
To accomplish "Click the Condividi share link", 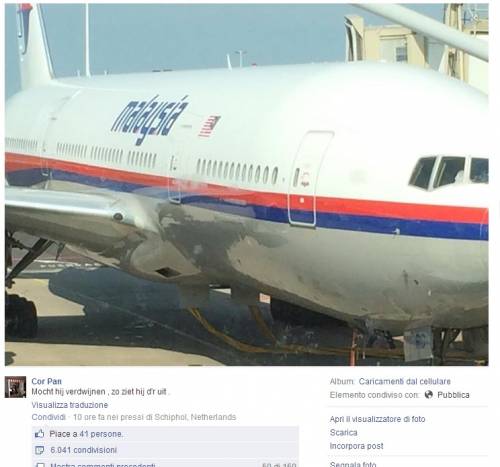I will 49,417.
